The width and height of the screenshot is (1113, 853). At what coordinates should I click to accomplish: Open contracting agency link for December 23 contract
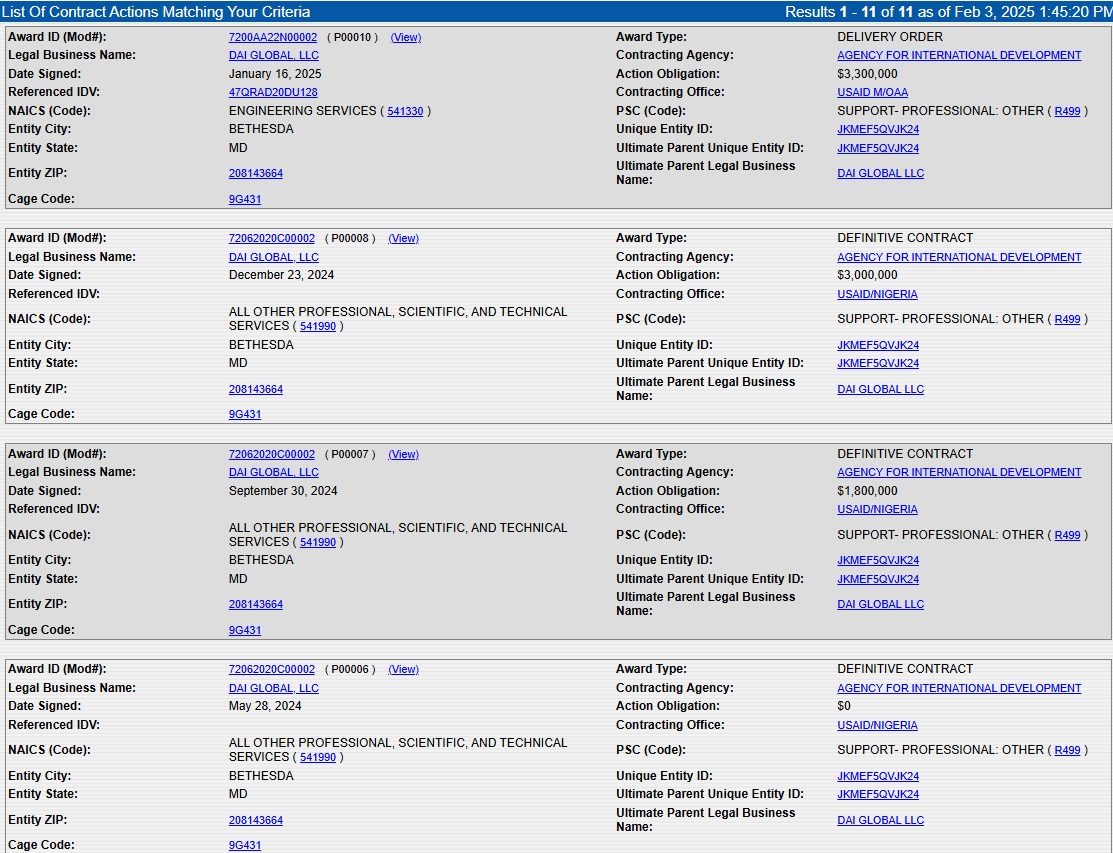click(x=959, y=257)
